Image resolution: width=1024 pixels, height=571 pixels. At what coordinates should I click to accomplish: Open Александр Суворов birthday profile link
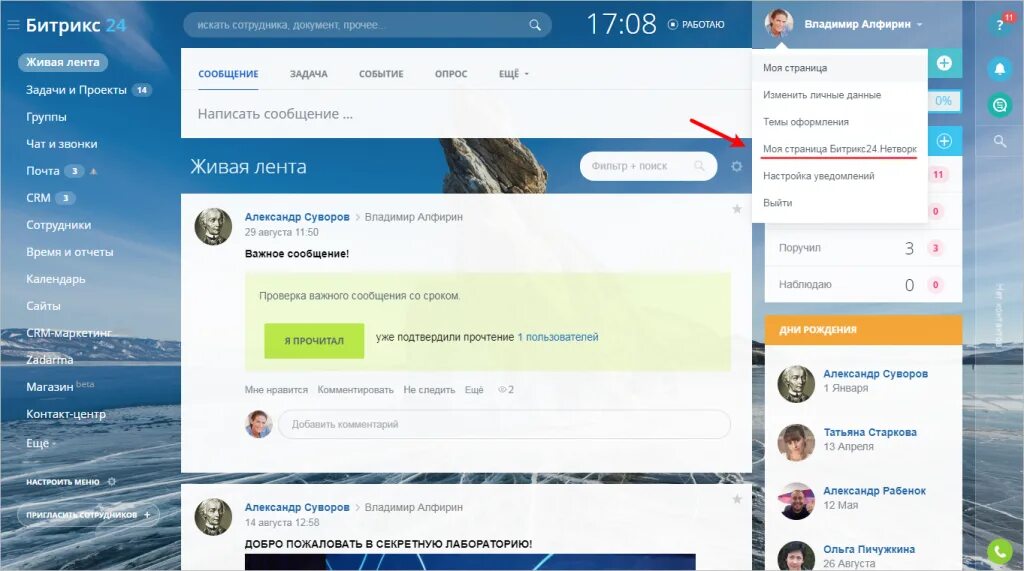coord(876,374)
